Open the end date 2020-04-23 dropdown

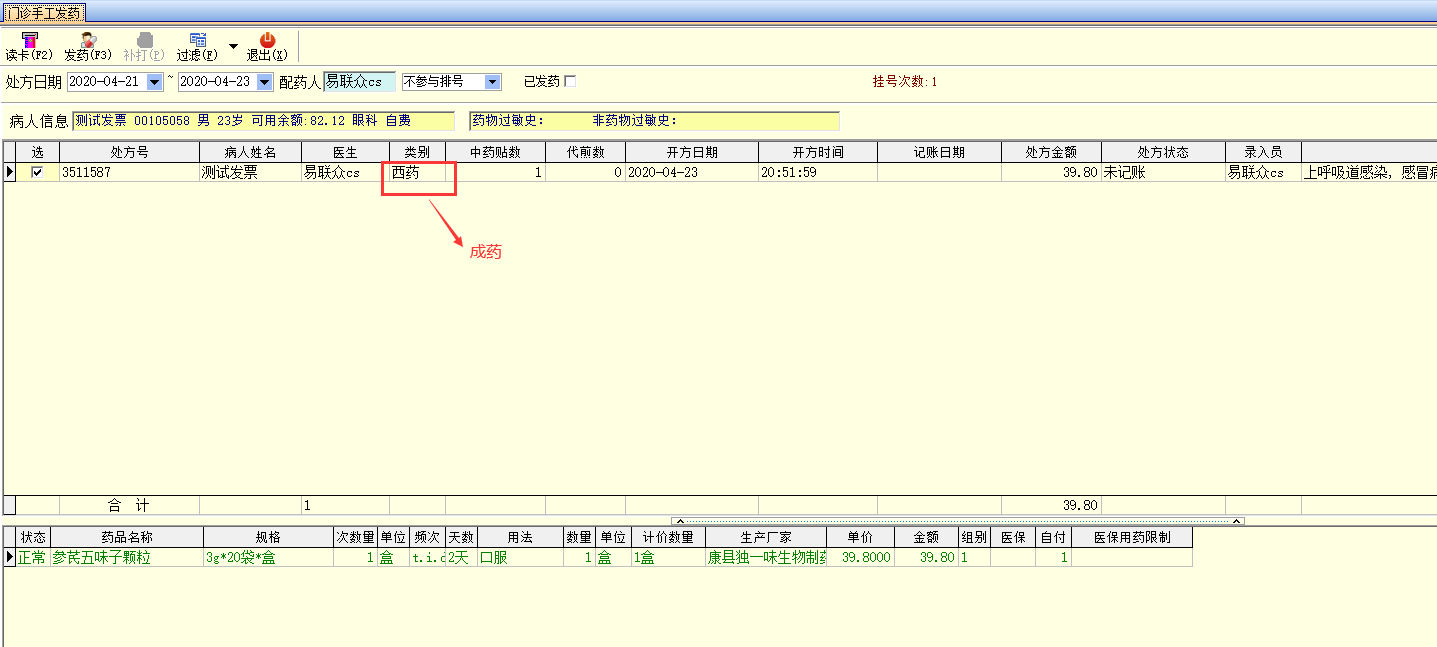(265, 82)
